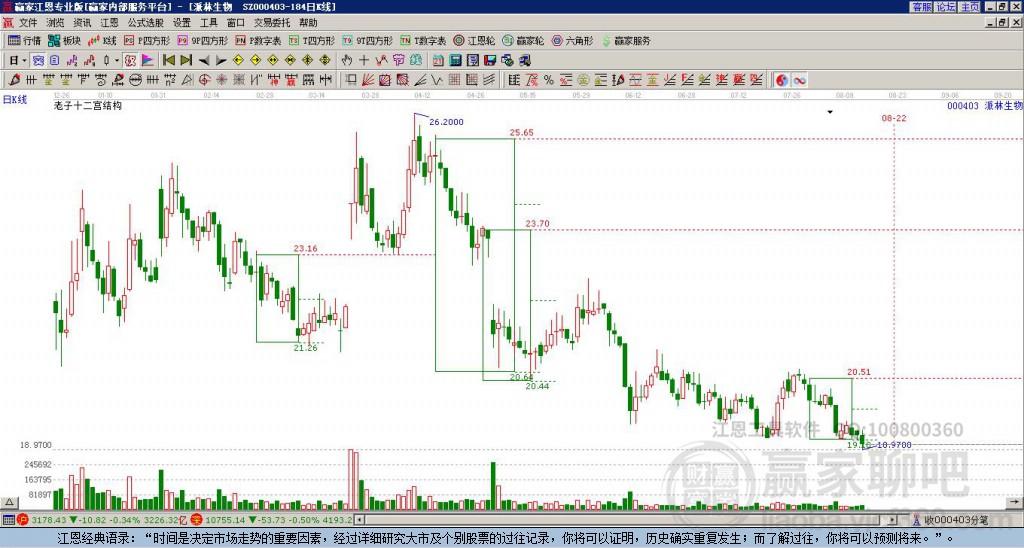The height and width of the screenshot is (548, 1024).
Task: Click the horizontal scrollbar right arrow
Action: point(893,520)
